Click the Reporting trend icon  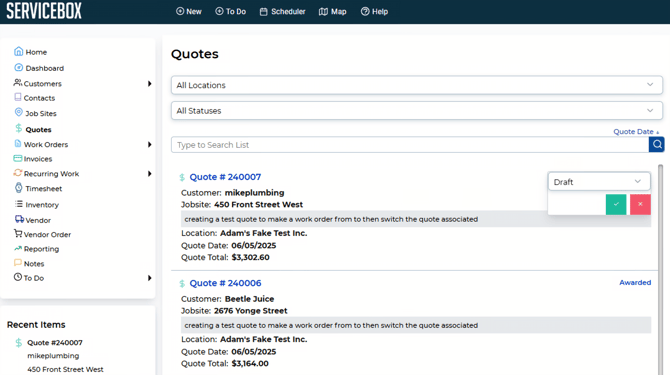click(18, 248)
